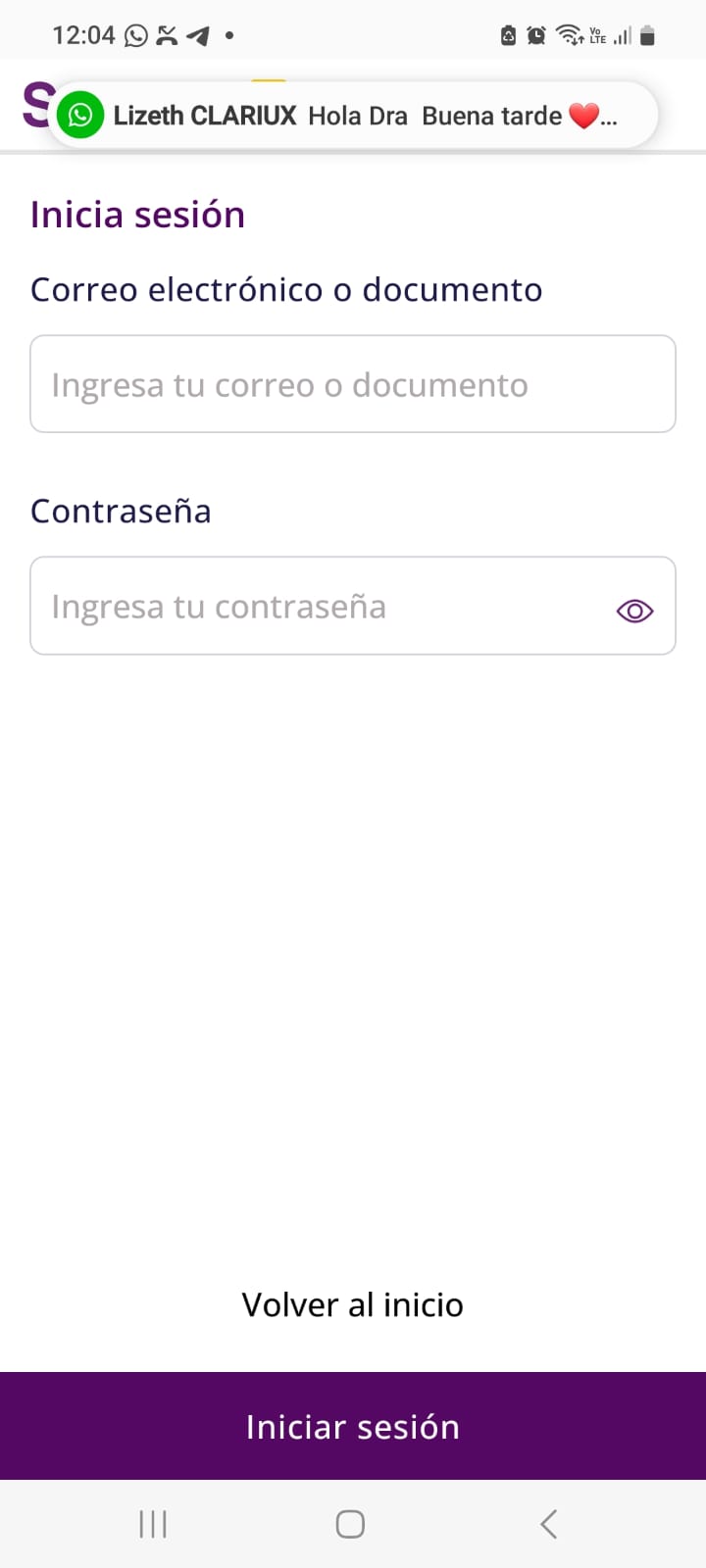Image resolution: width=706 pixels, height=1568 pixels.
Task: Tap the Telegram paper plane status icon
Action: 198,36
